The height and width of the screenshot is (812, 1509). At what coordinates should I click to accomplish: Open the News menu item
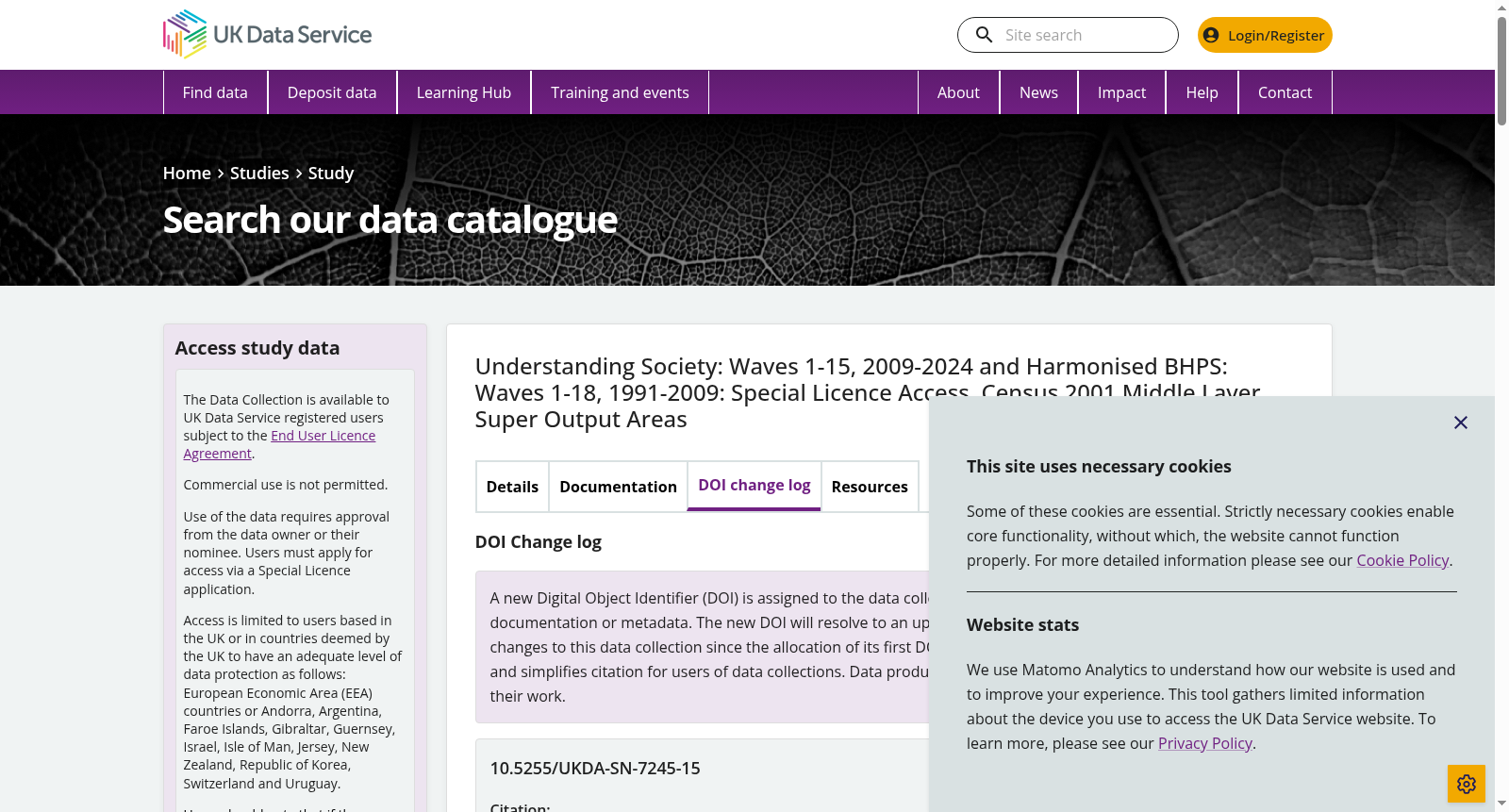pyautogui.click(x=1038, y=92)
